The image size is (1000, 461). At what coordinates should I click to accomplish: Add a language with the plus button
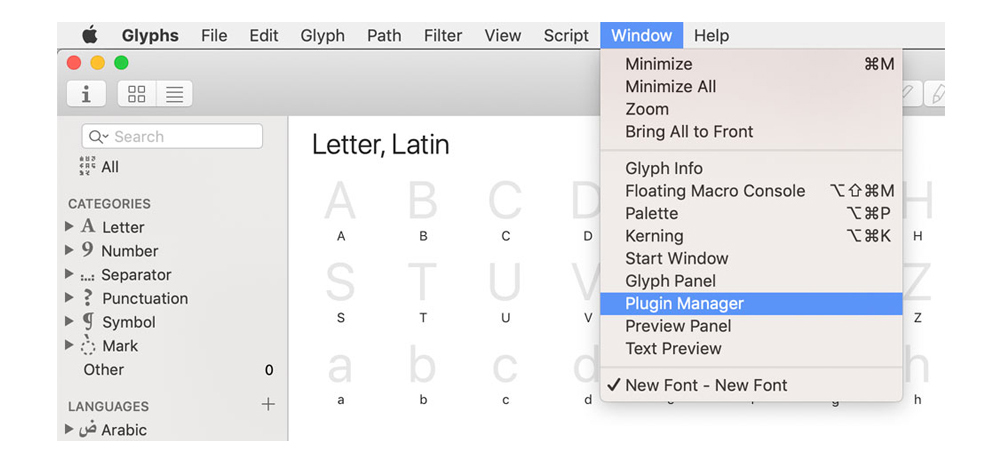point(268,404)
